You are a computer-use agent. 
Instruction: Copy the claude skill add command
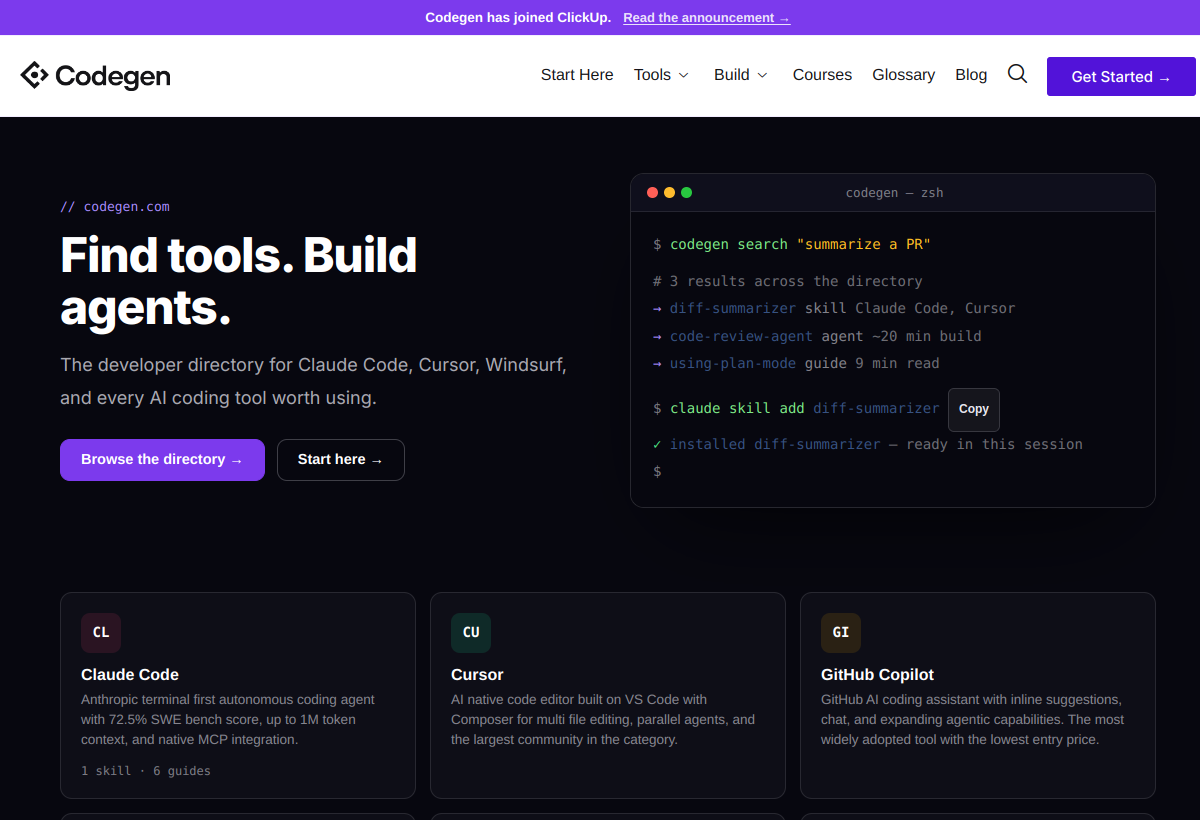click(973, 409)
